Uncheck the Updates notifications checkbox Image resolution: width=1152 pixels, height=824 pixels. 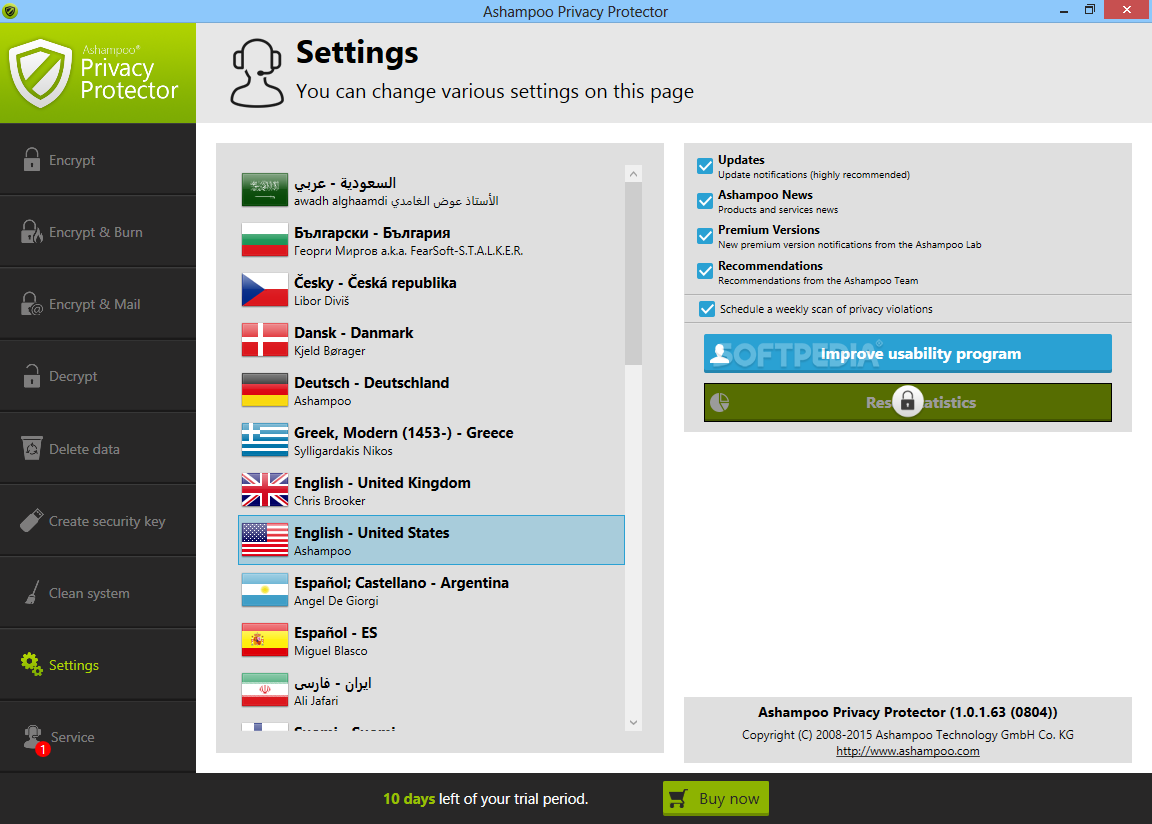coord(705,166)
